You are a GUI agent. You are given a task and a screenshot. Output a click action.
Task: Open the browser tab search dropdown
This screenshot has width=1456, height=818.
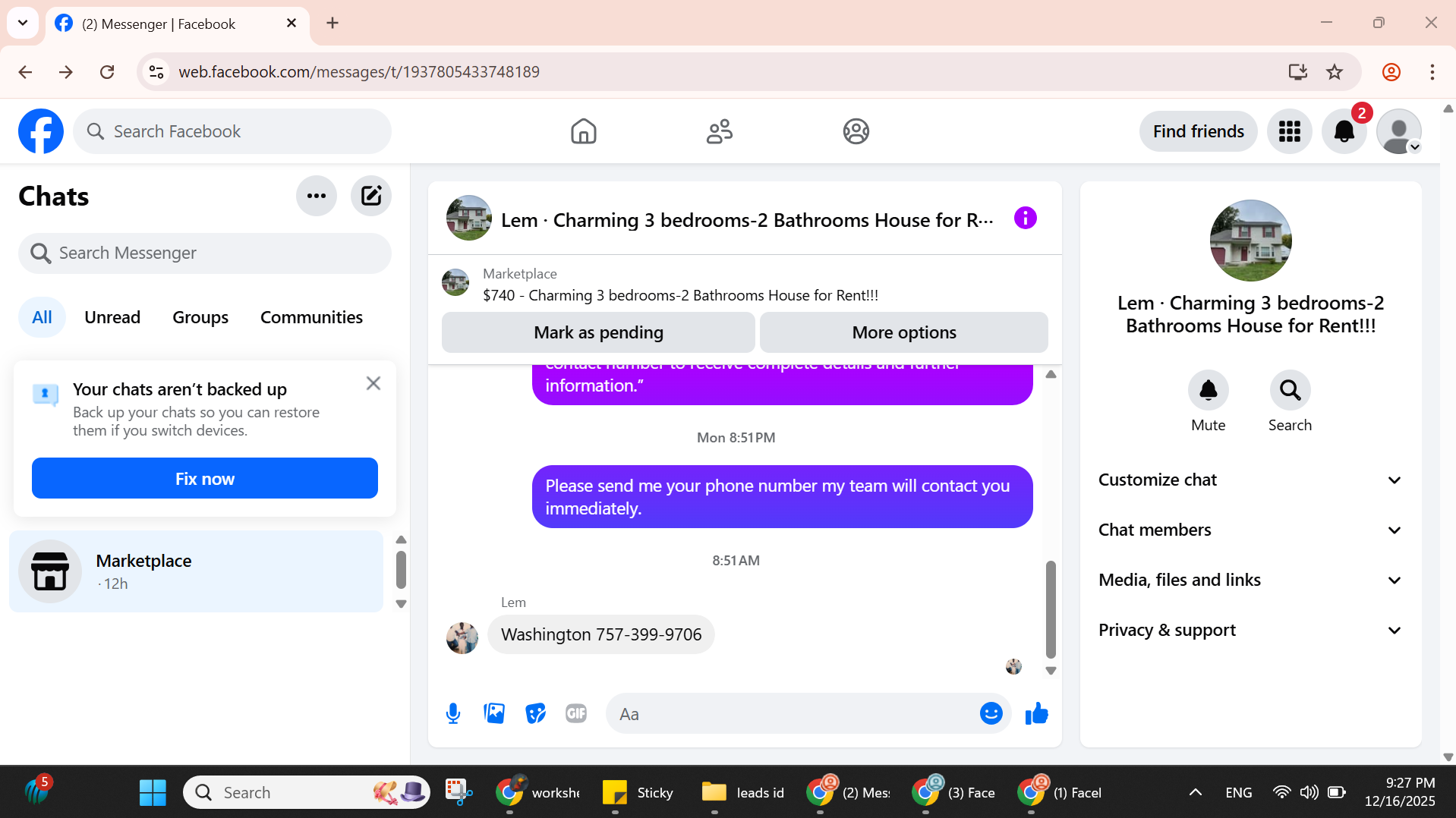[23, 23]
